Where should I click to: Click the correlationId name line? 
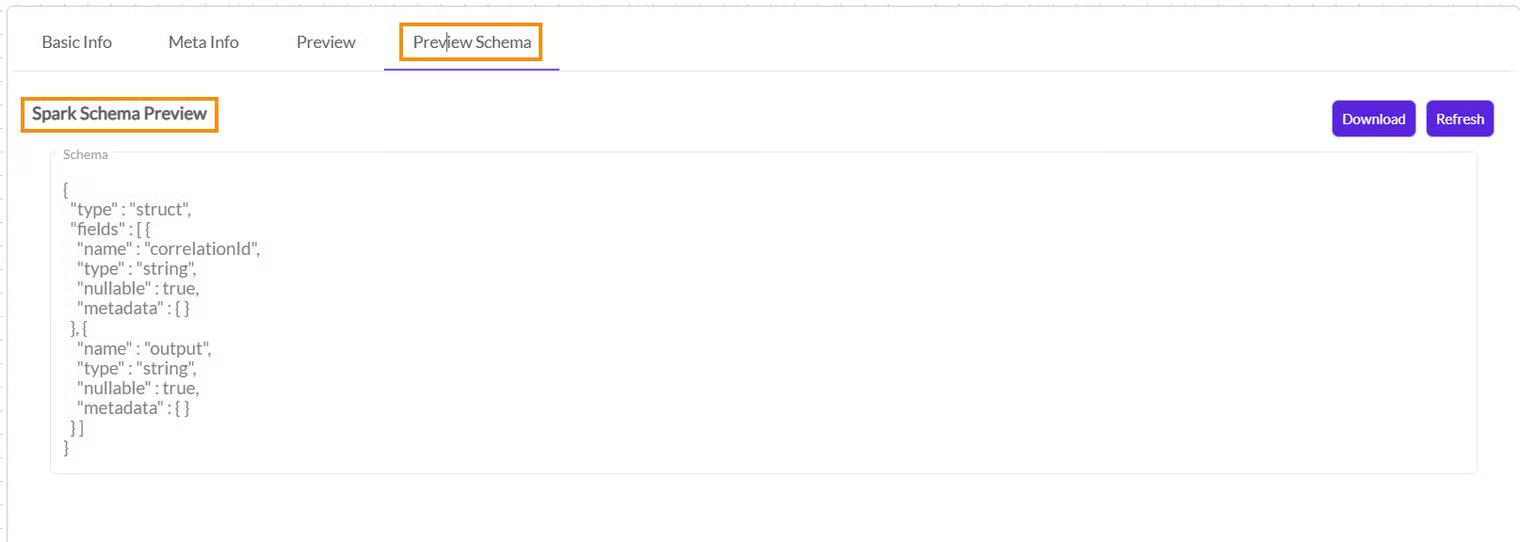168,249
